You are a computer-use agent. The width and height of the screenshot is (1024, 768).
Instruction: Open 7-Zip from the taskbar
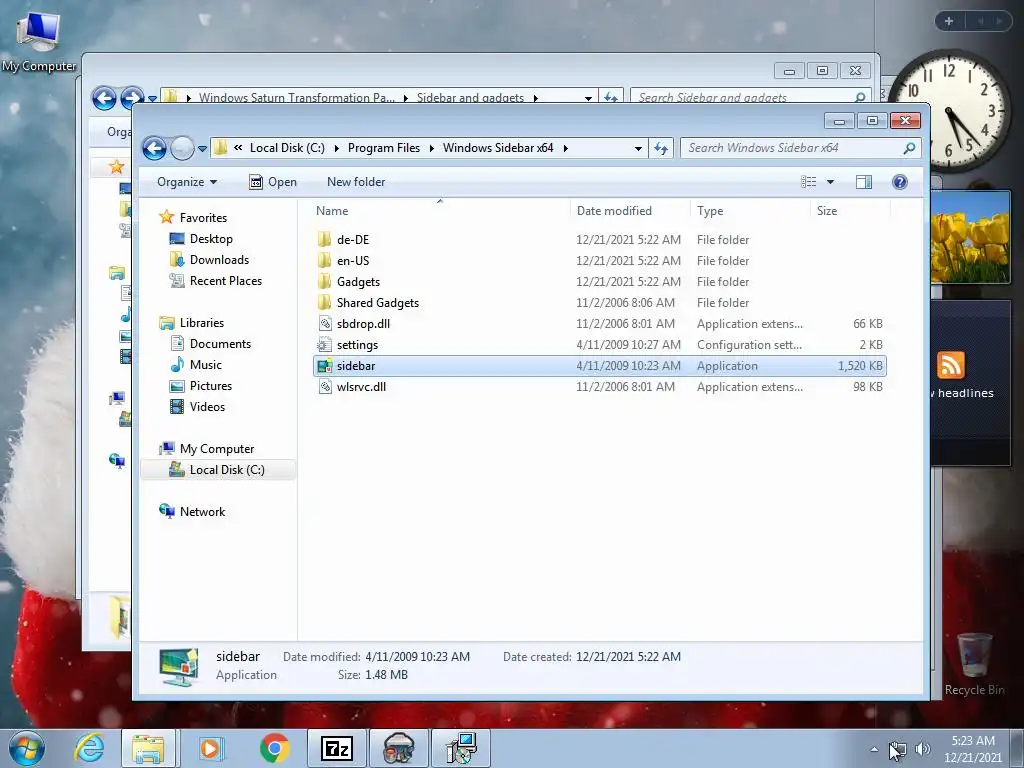pos(337,748)
